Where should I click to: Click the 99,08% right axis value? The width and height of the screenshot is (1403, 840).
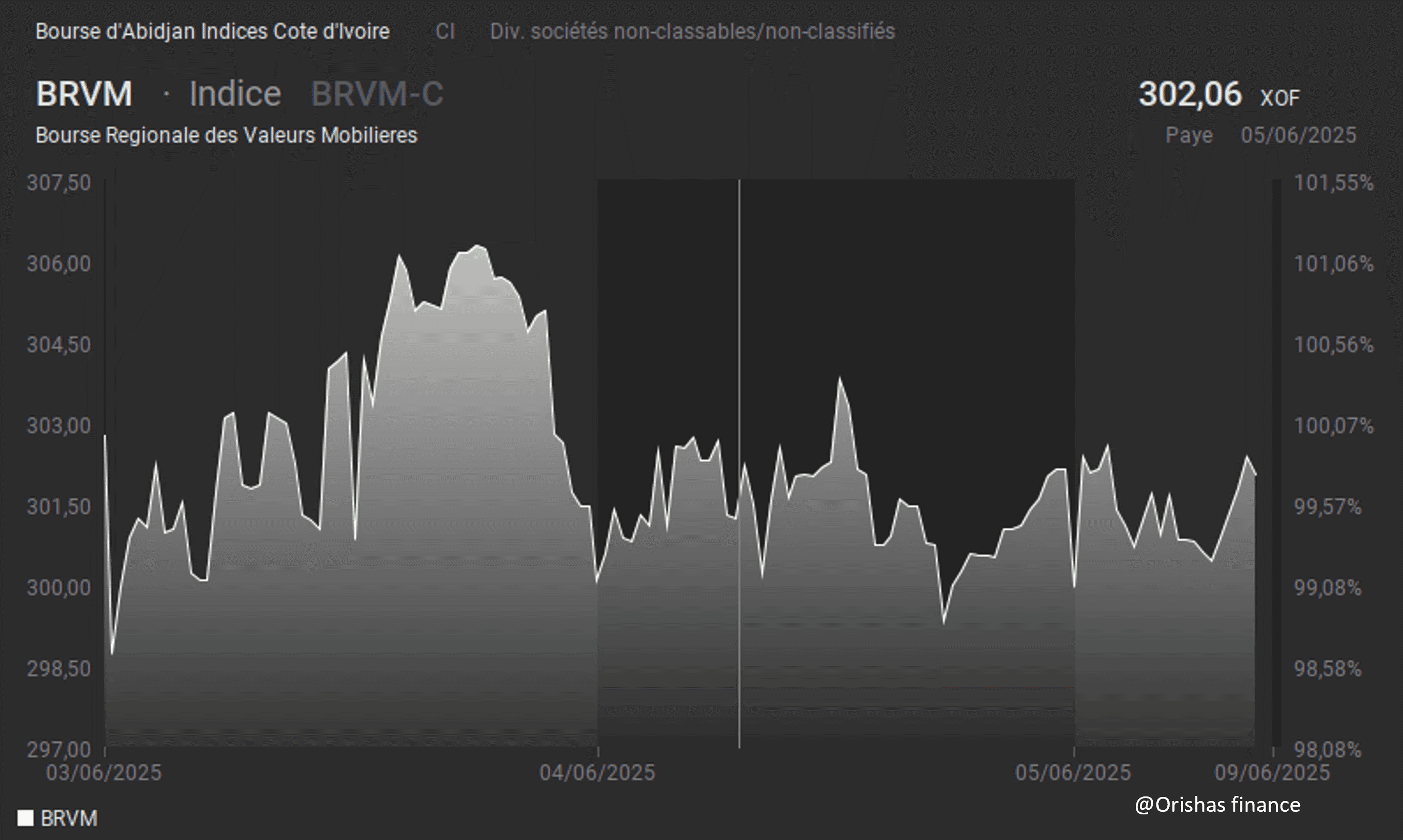point(1328,587)
